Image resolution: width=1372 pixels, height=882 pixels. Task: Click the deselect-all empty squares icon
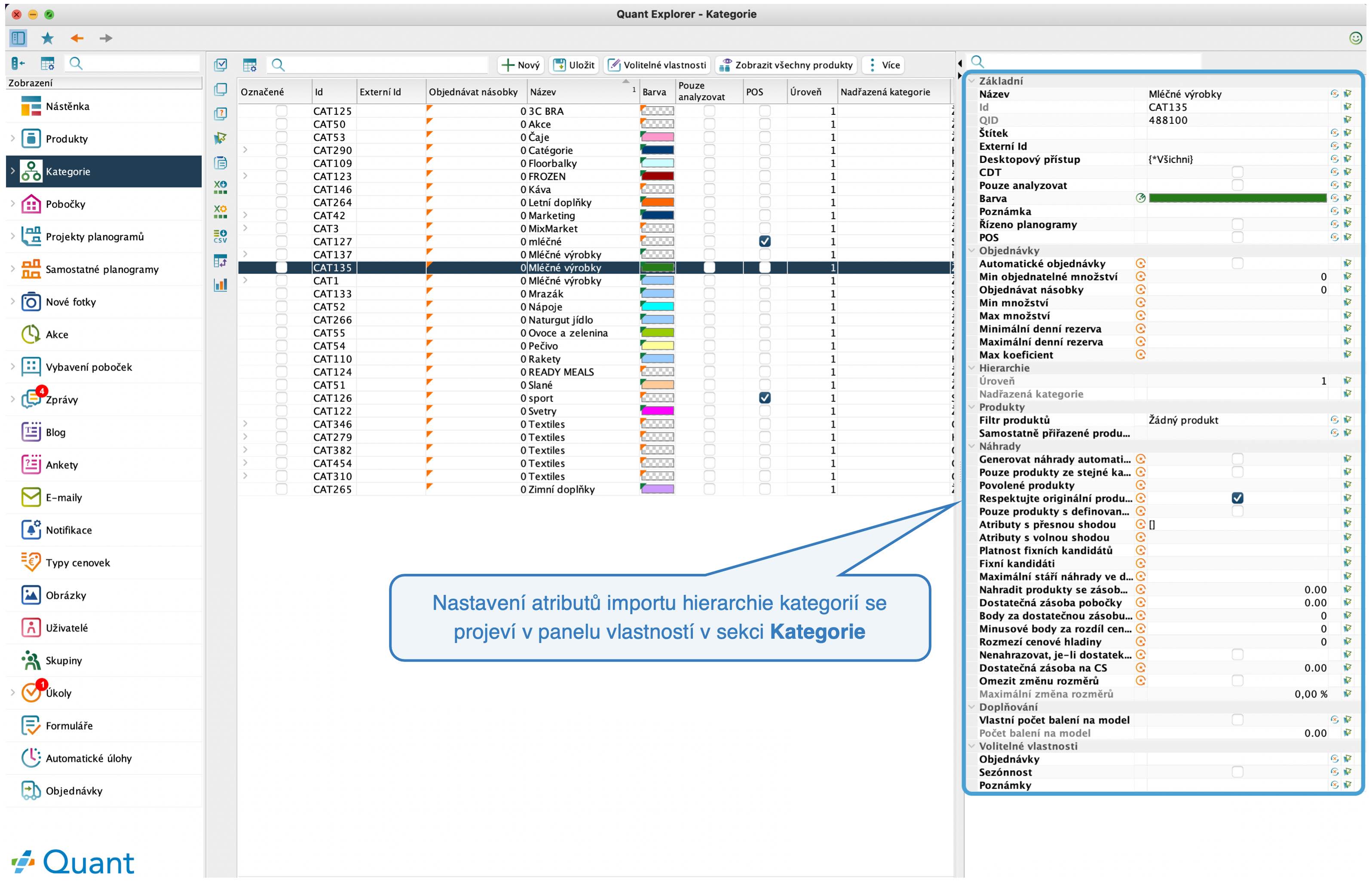click(x=220, y=89)
